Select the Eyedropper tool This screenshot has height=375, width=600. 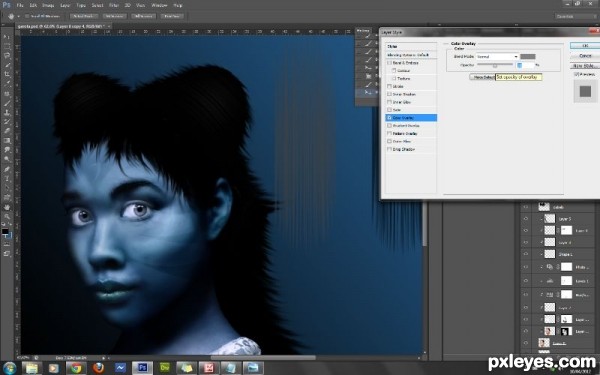(7, 84)
